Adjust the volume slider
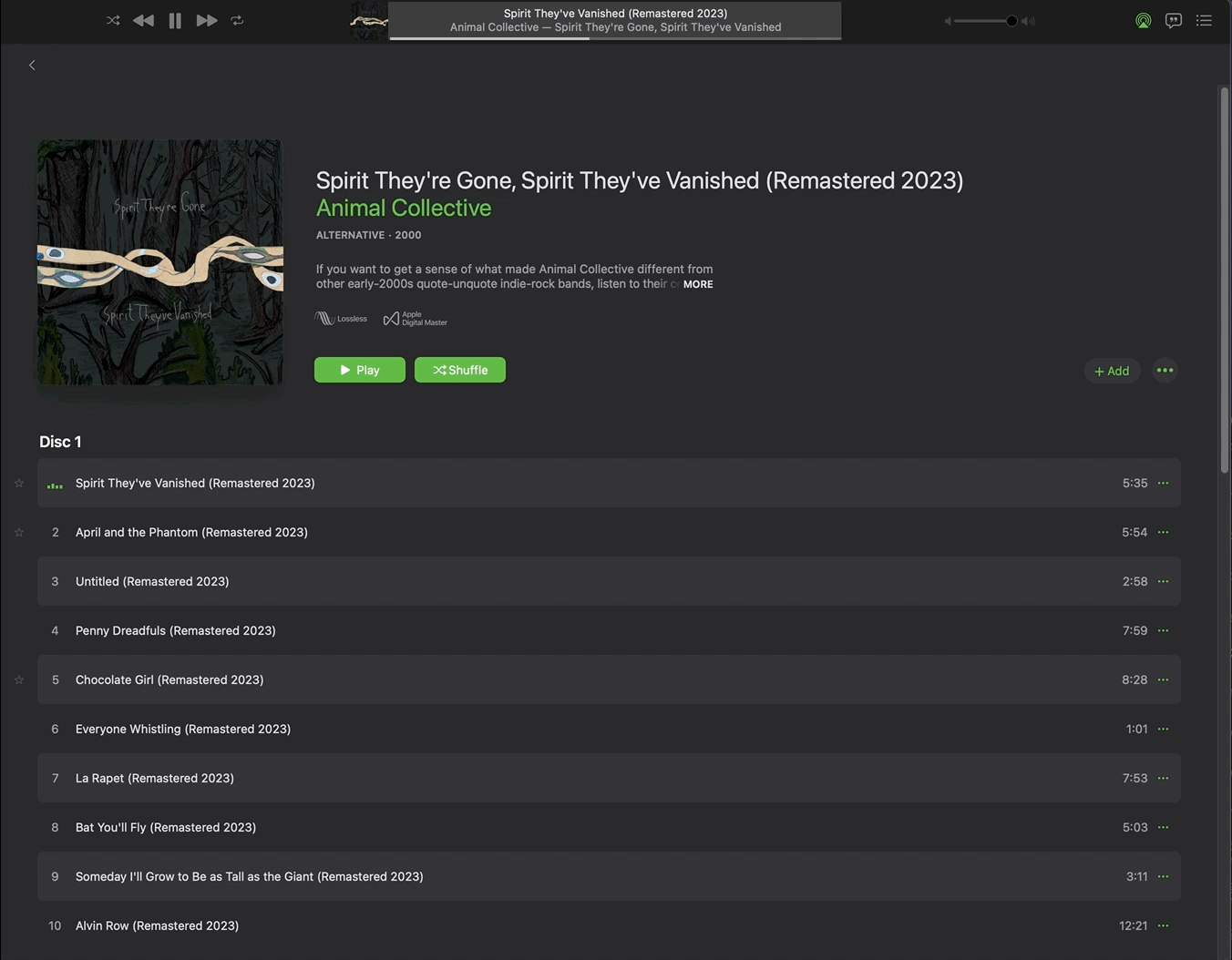The width and height of the screenshot is (1232, 960). point(987,20)
